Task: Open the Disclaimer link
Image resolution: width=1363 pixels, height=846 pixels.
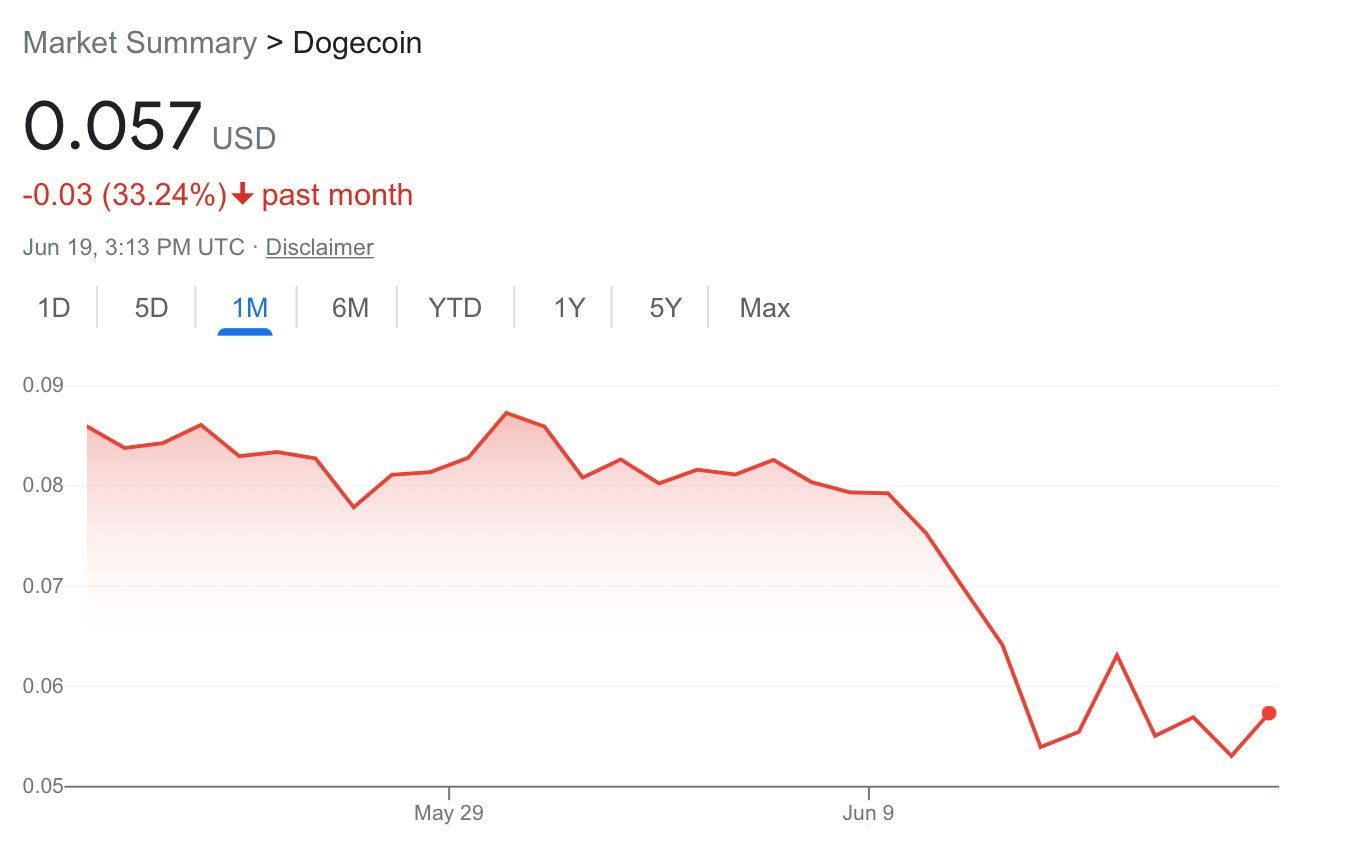Action: click(320, 248)
